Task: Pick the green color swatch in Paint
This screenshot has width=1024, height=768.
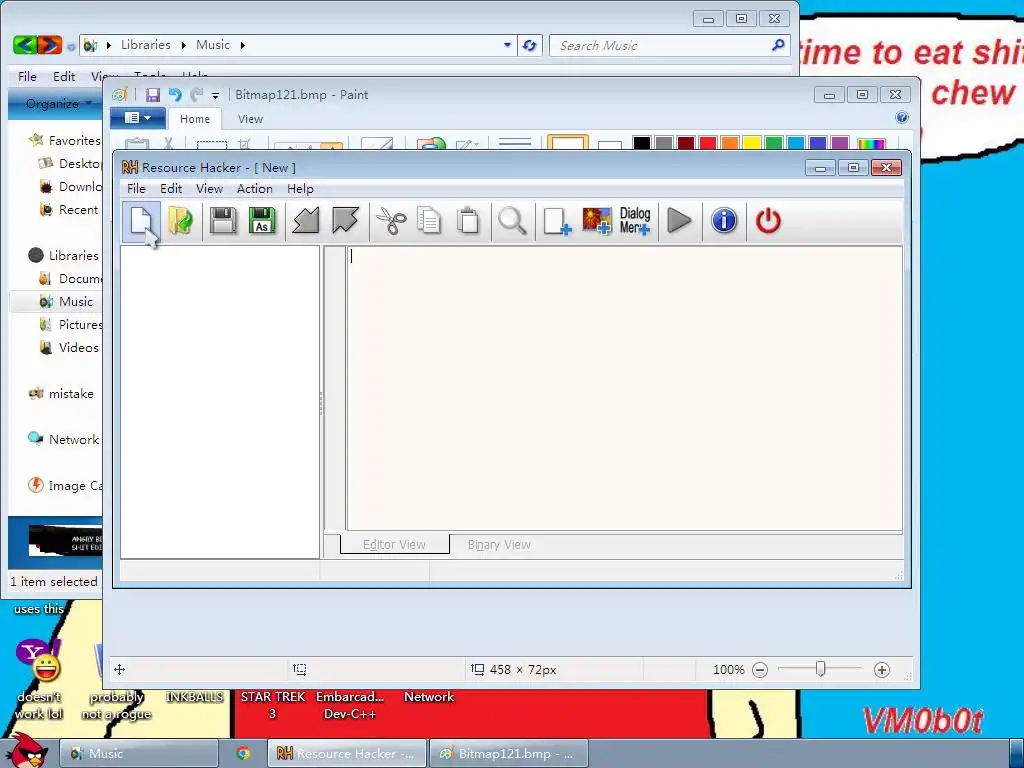Action: [x=774, y=142]
